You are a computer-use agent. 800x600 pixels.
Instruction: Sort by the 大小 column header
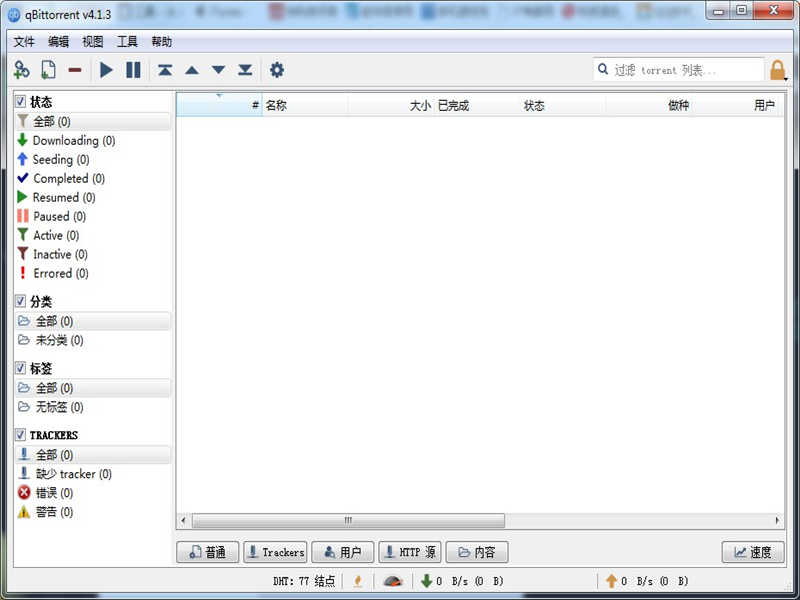click(x=391, y=105)
